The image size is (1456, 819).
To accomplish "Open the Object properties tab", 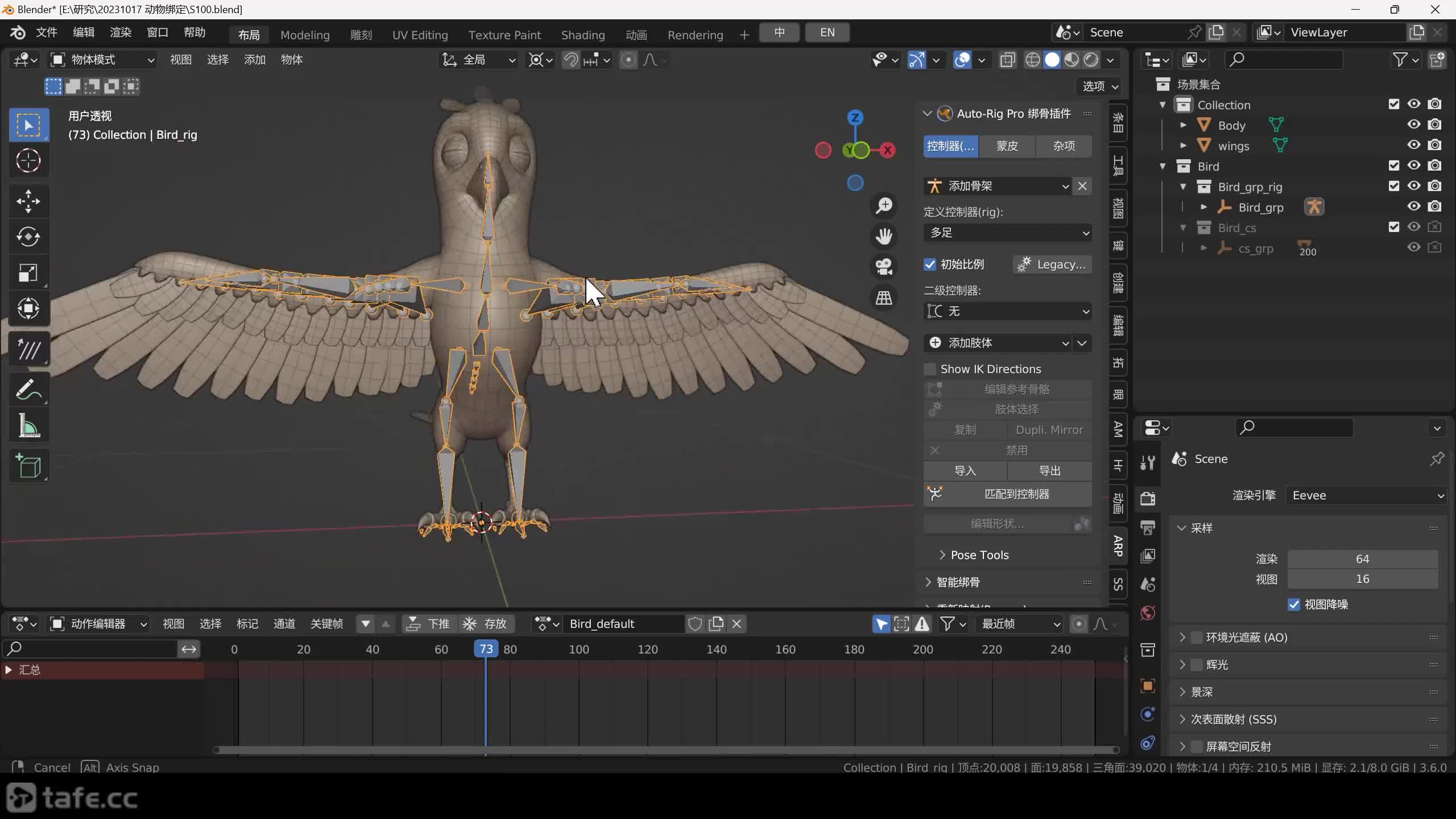I will [x=1148, y=686].
